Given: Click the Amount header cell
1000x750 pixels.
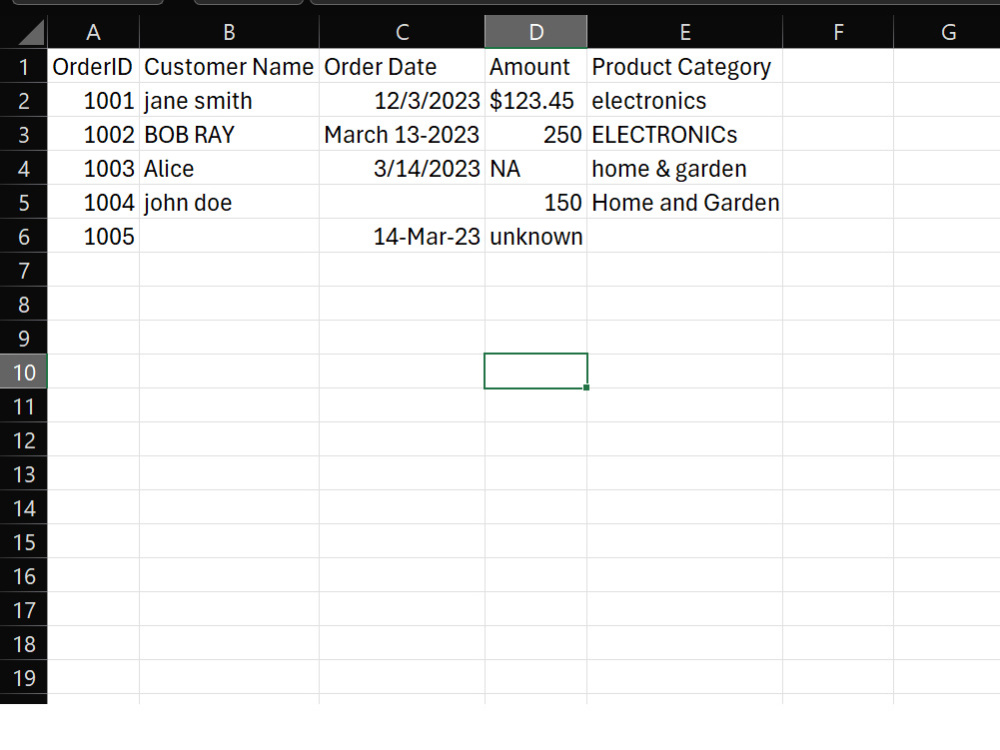Looking at the screenshot, I should coord(536,66).
